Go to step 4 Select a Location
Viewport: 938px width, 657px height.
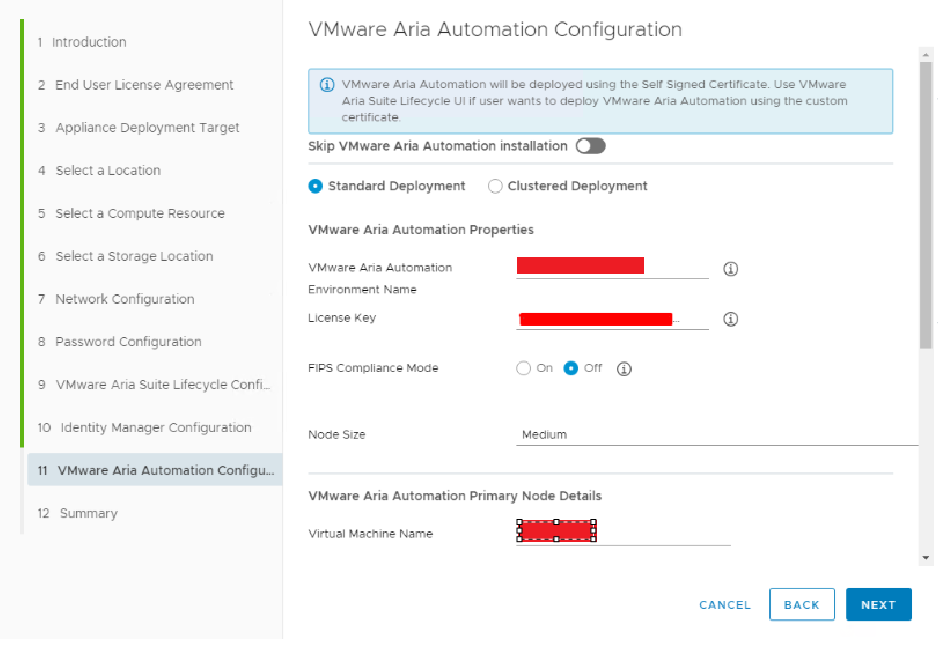coord(99,171)
